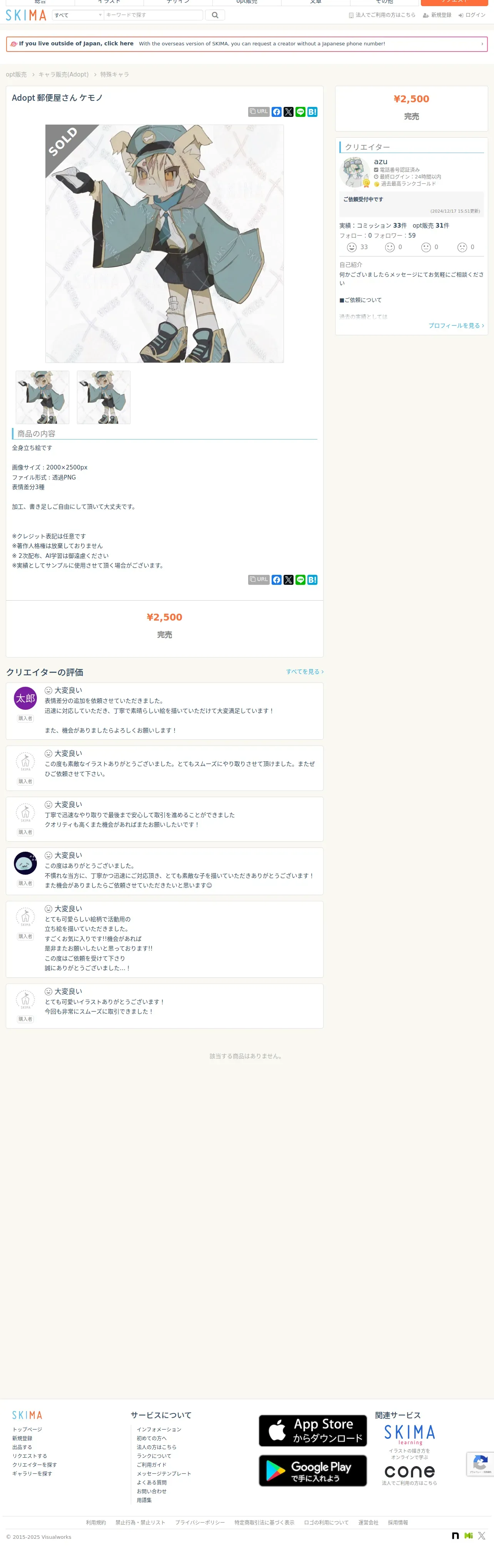Open 法人でご利用の方はこちら header link
494x1568 pixels.
[382, 15]
